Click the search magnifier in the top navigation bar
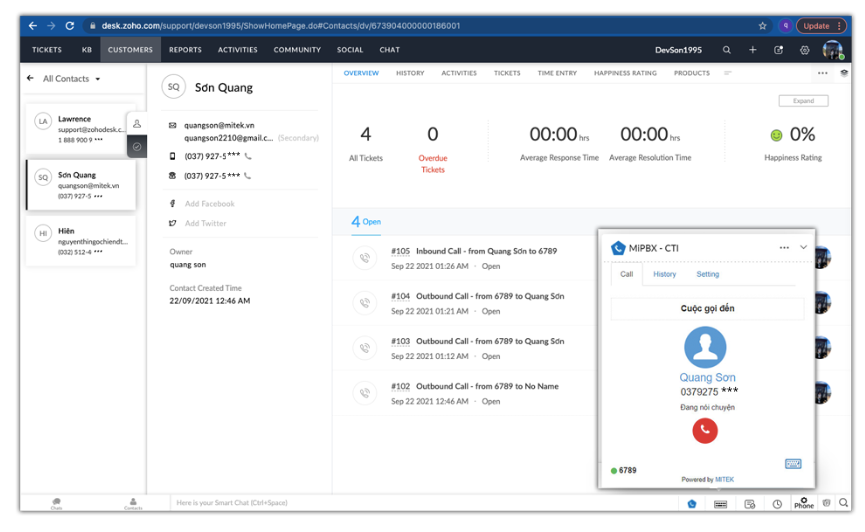865x532 pixels. (x=727, y=50)
